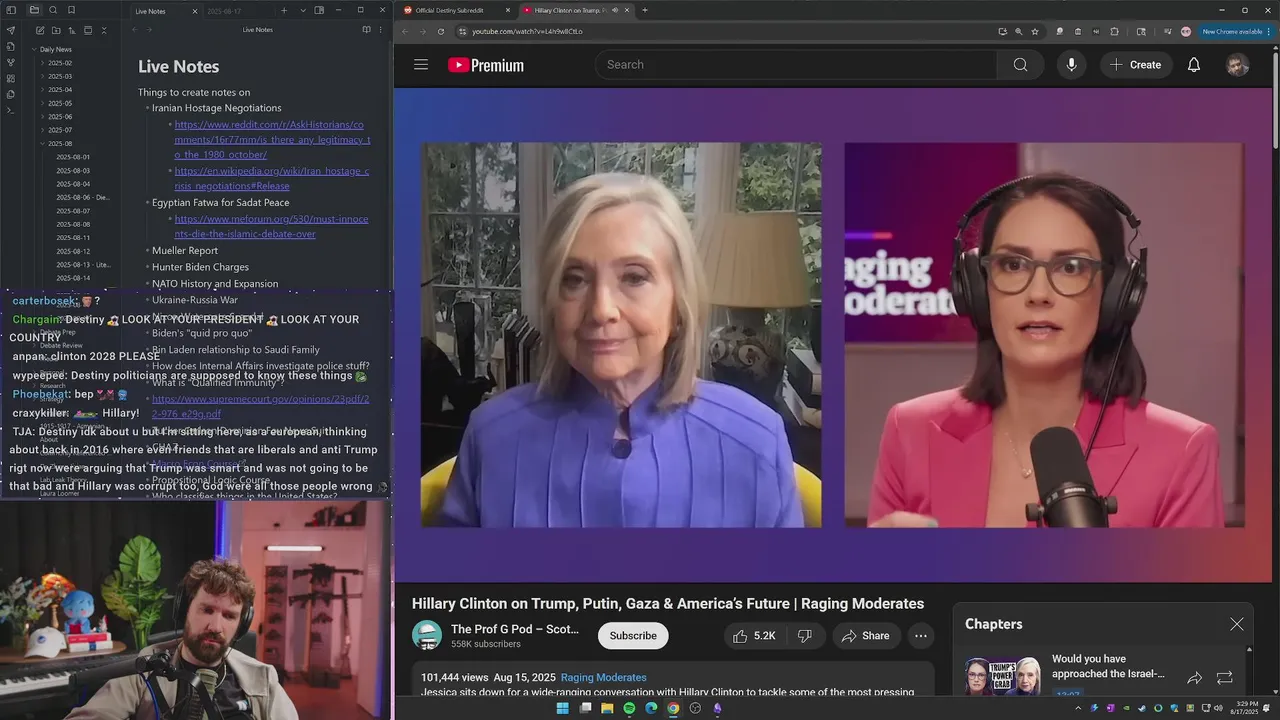Open more actions menu beside Share
Image resolution: width=1280 pixels, height=720 pixels.
pyautogui.click(x=921, y=636)
